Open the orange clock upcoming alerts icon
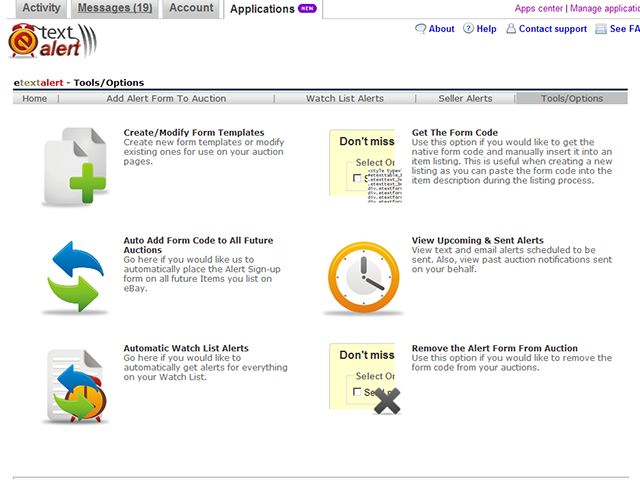Image resolution: width=640 pixels, height=480 pixels. (x=363, y=278)
